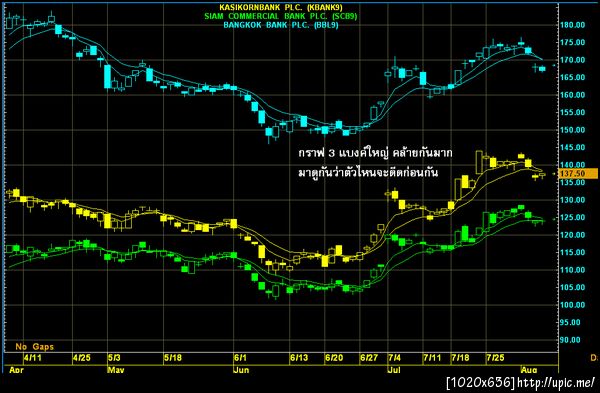
Task: Select the 6/1 date marker
Action: coord(240,358)
